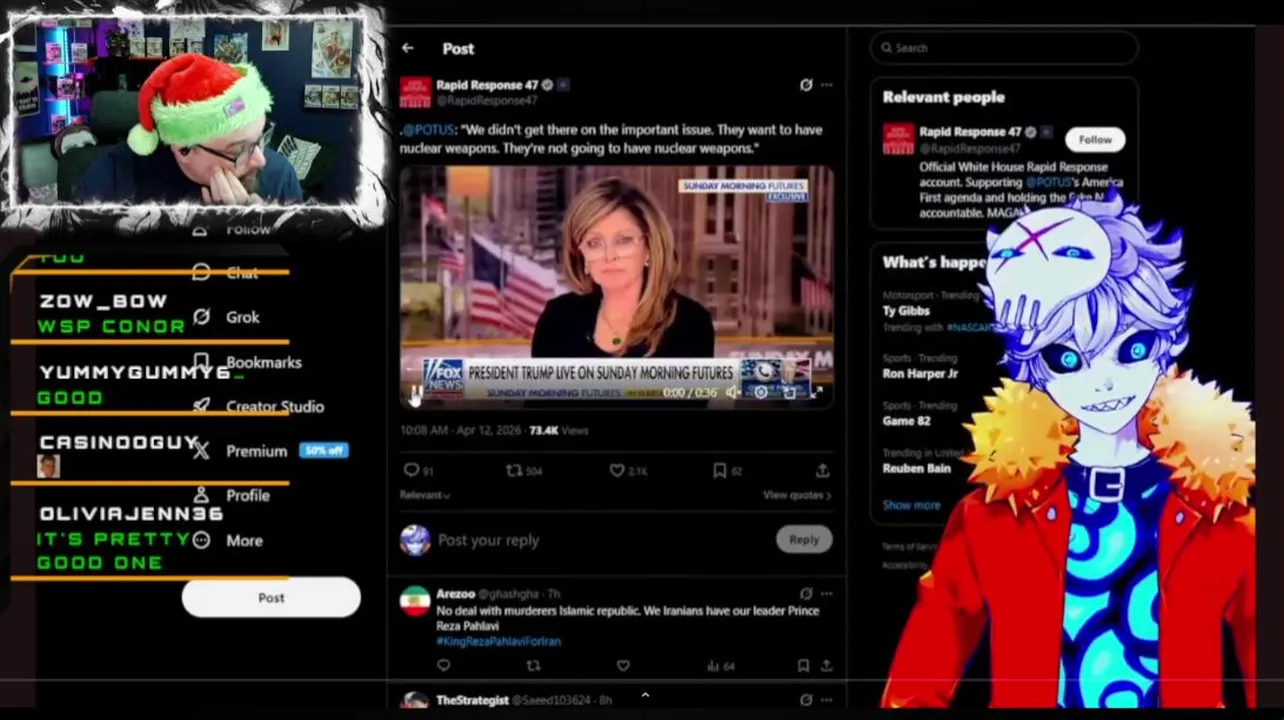
Task: Click the white Post button
Action: click(271, 597)
